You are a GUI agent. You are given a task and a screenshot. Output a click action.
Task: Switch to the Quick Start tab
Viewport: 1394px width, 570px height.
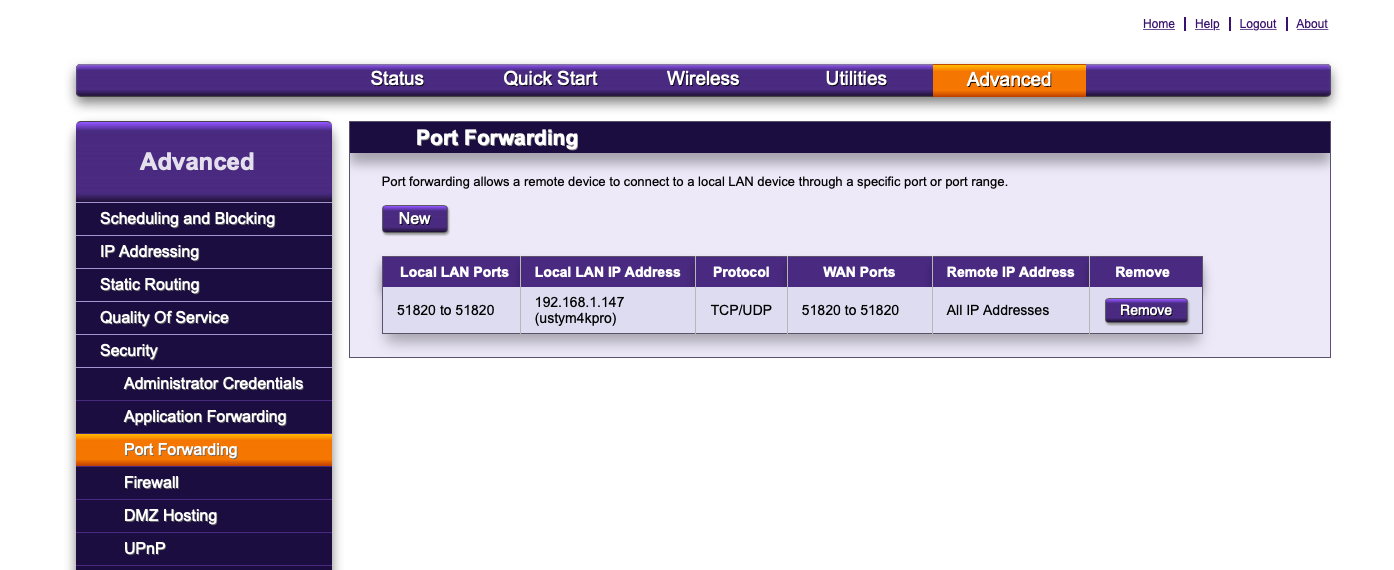550,79
